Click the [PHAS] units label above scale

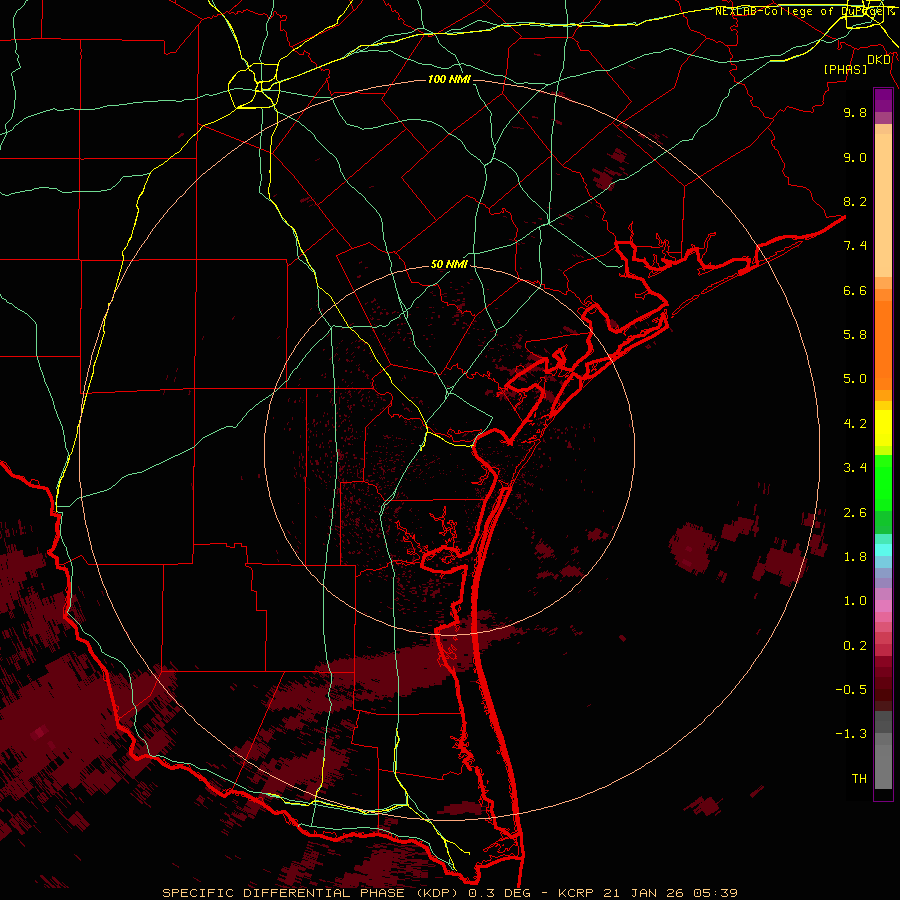point(845,69)
